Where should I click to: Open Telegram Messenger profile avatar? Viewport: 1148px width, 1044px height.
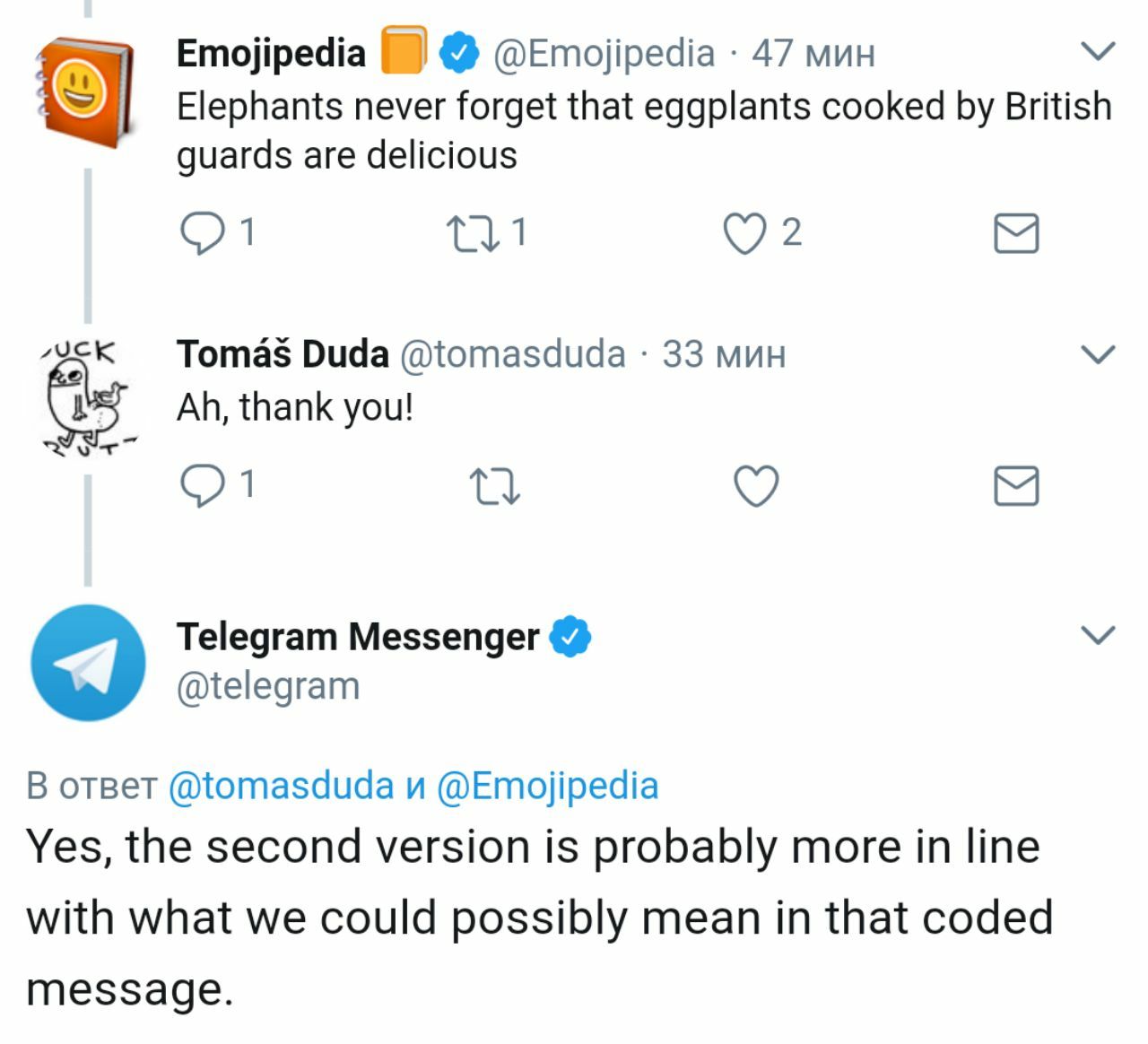(x=87, y=663)
